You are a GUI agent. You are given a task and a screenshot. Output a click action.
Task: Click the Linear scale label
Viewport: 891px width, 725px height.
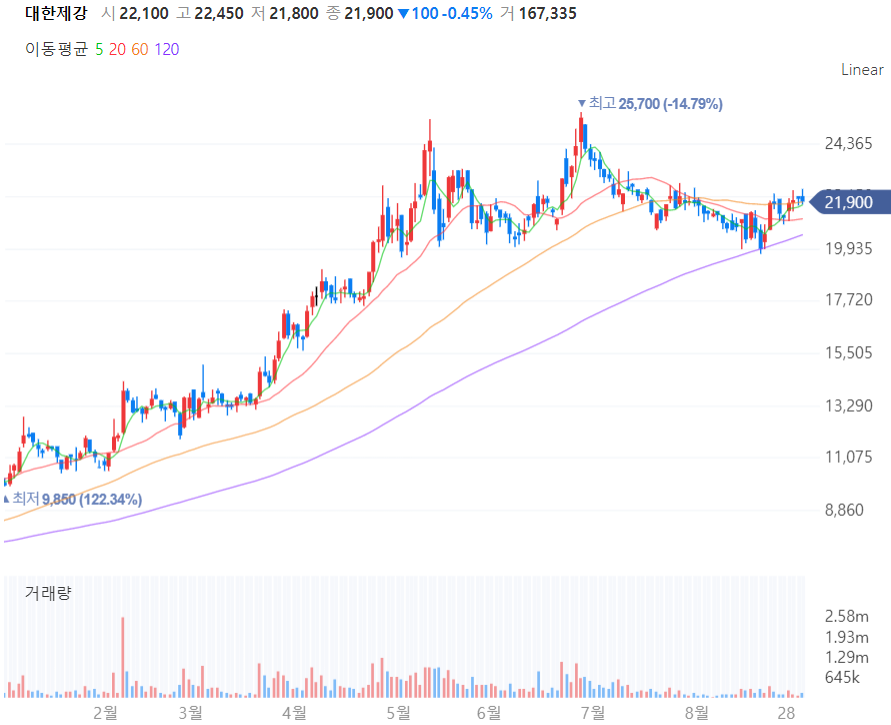click(862, 70)
